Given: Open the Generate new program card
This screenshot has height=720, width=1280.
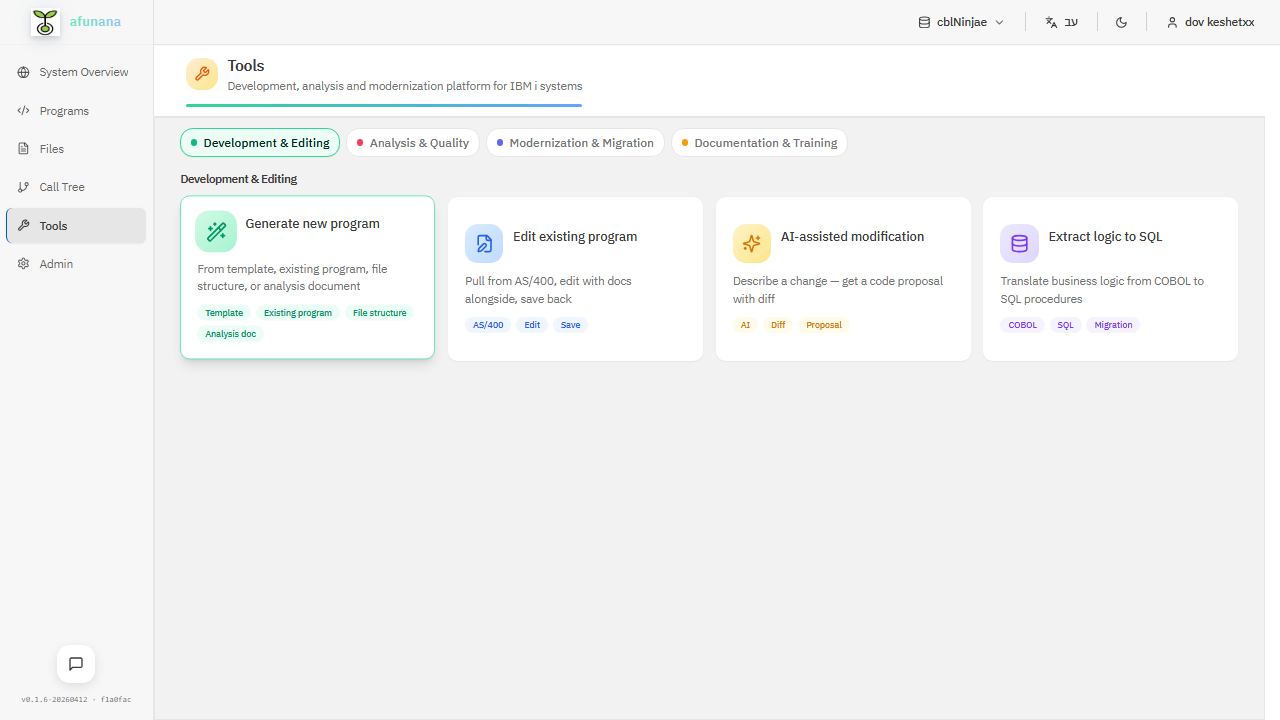Looking at the screenshot, I should tap(307, 277).
